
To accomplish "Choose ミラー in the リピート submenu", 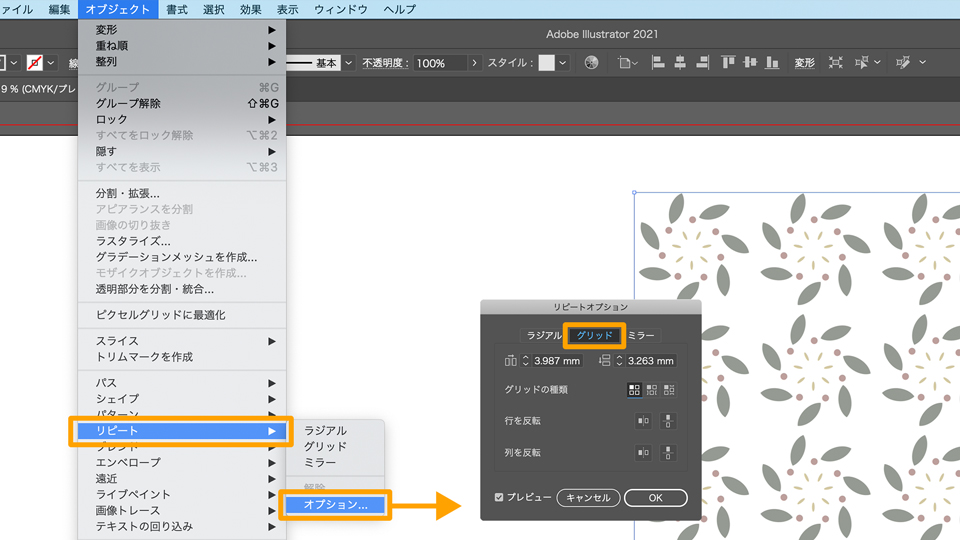I will 336,462.
